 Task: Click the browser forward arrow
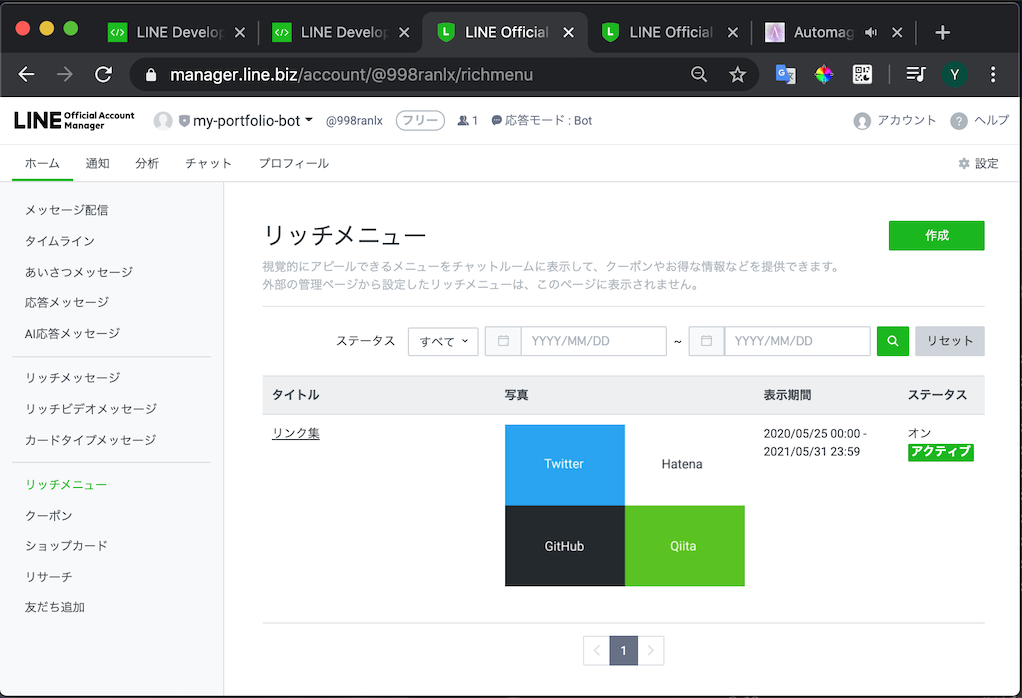pos(65,74)
